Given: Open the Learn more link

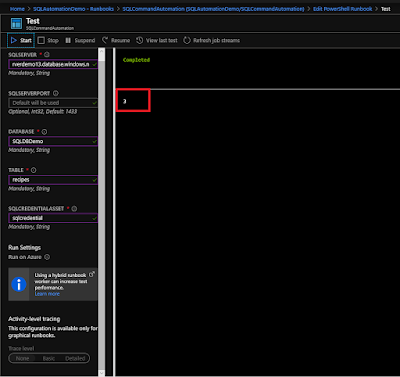Looking at the screenshot, I should 47,294.
